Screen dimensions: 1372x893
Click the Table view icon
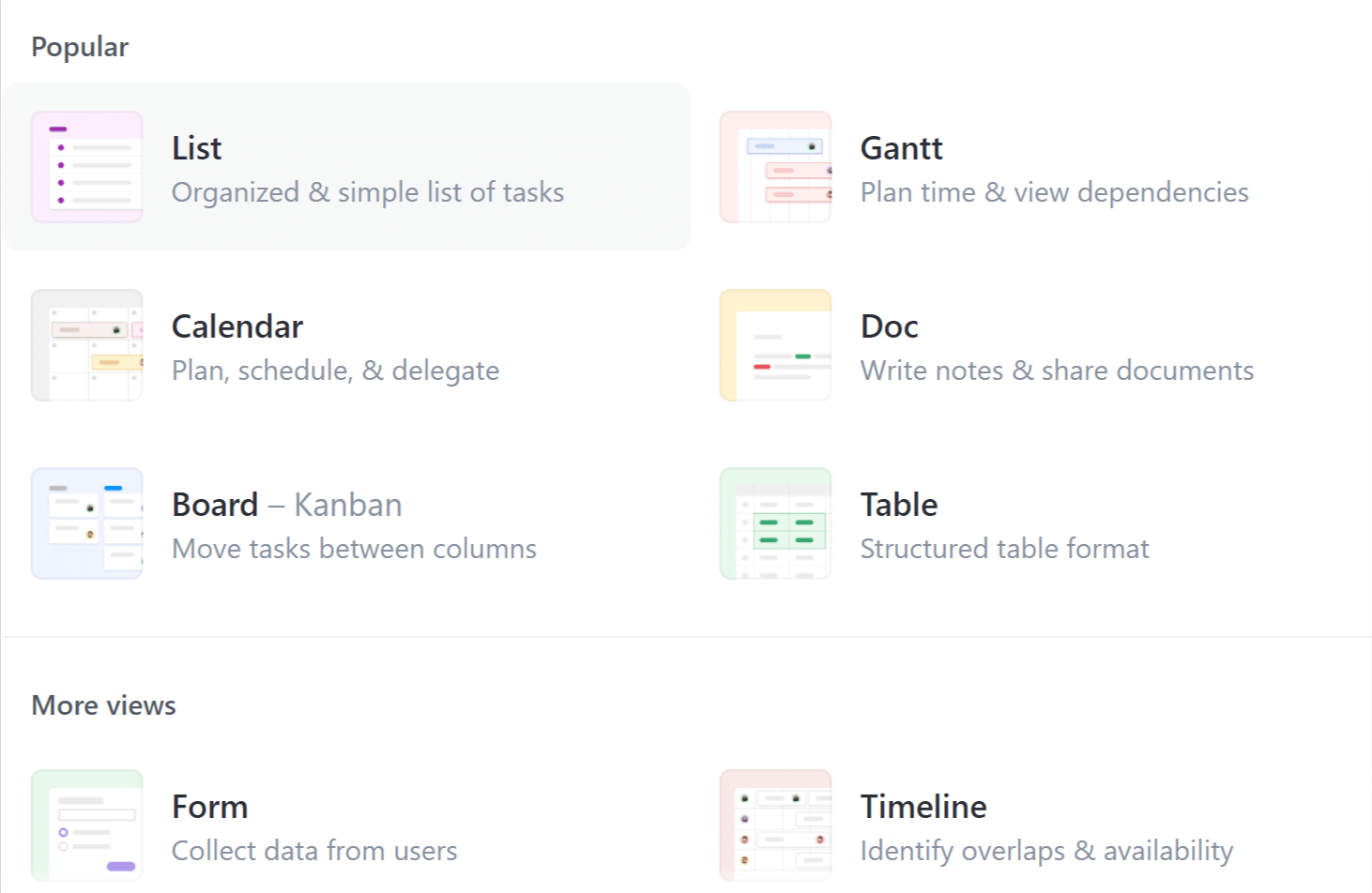(x=776, y=523)
